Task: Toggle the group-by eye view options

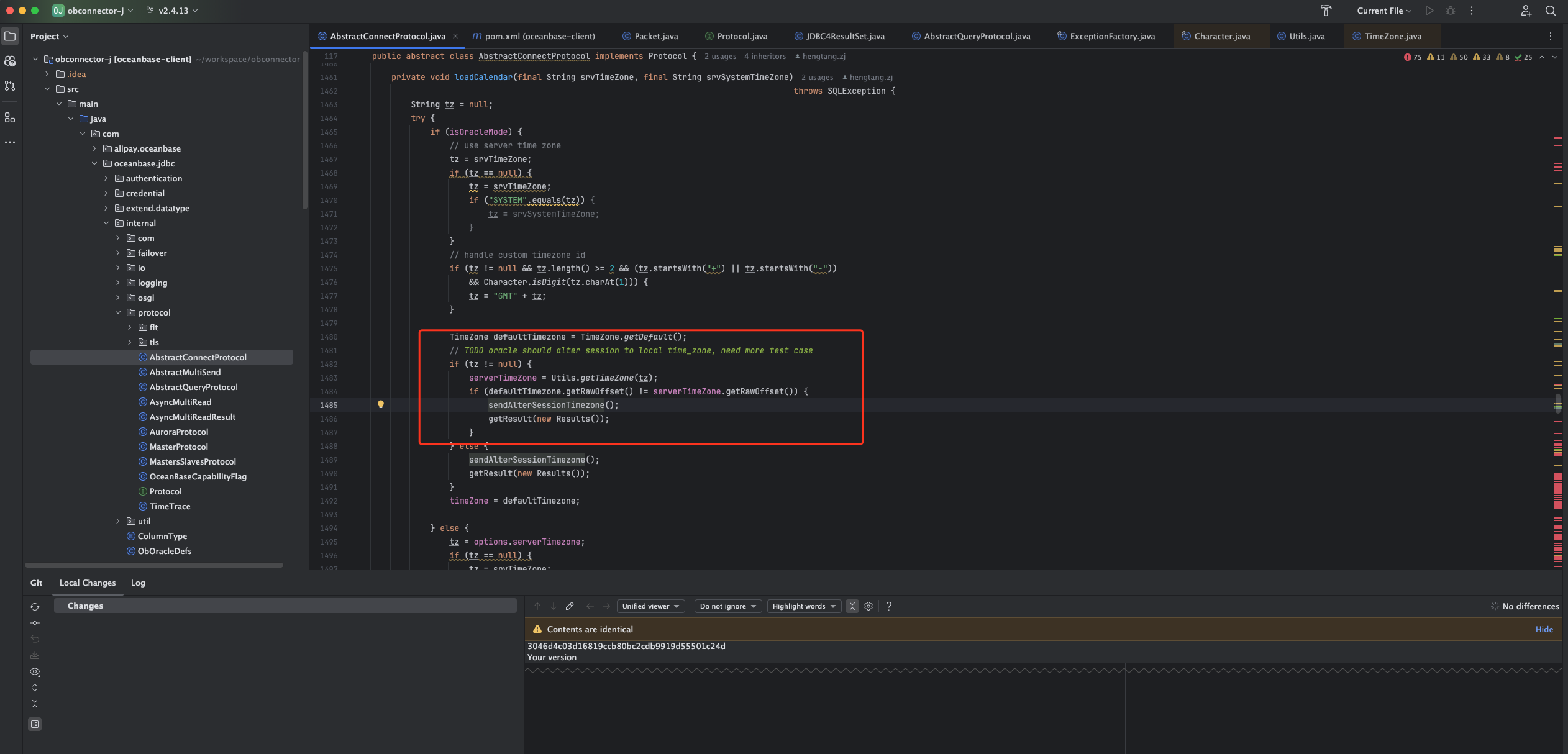Action: (x=35, y=672)
